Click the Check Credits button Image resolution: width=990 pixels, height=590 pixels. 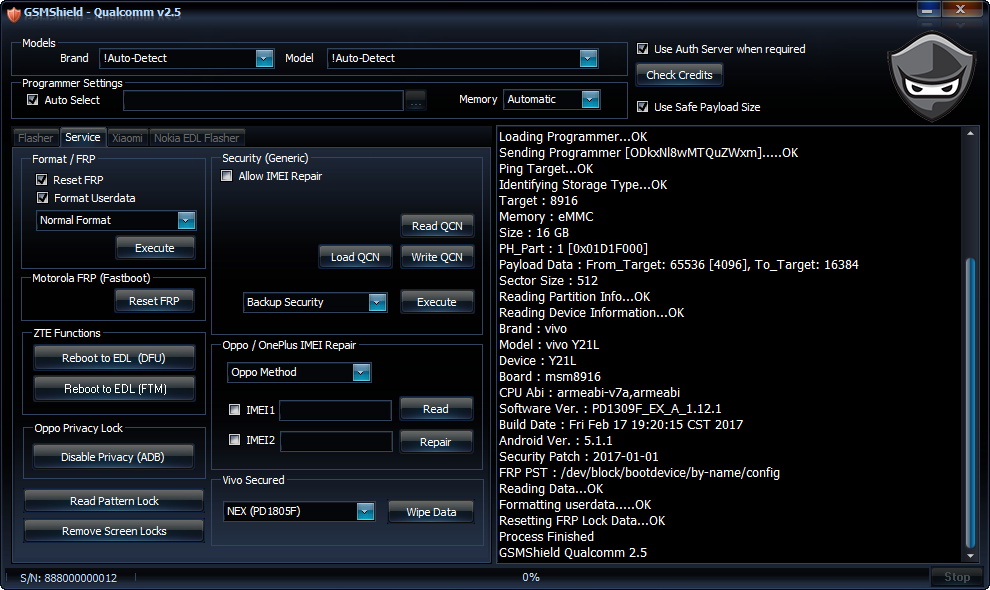pyautogui.click(x=679, y=75)
